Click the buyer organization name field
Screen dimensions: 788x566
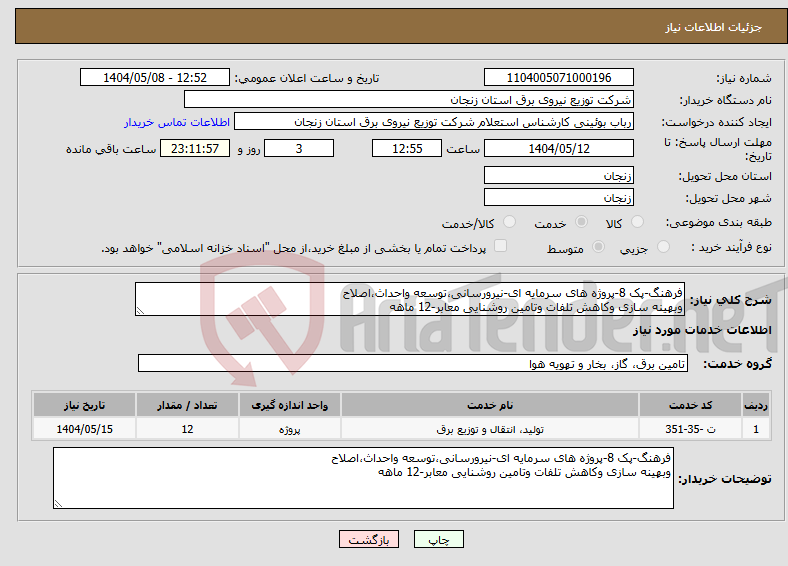[x=409, y=100]
